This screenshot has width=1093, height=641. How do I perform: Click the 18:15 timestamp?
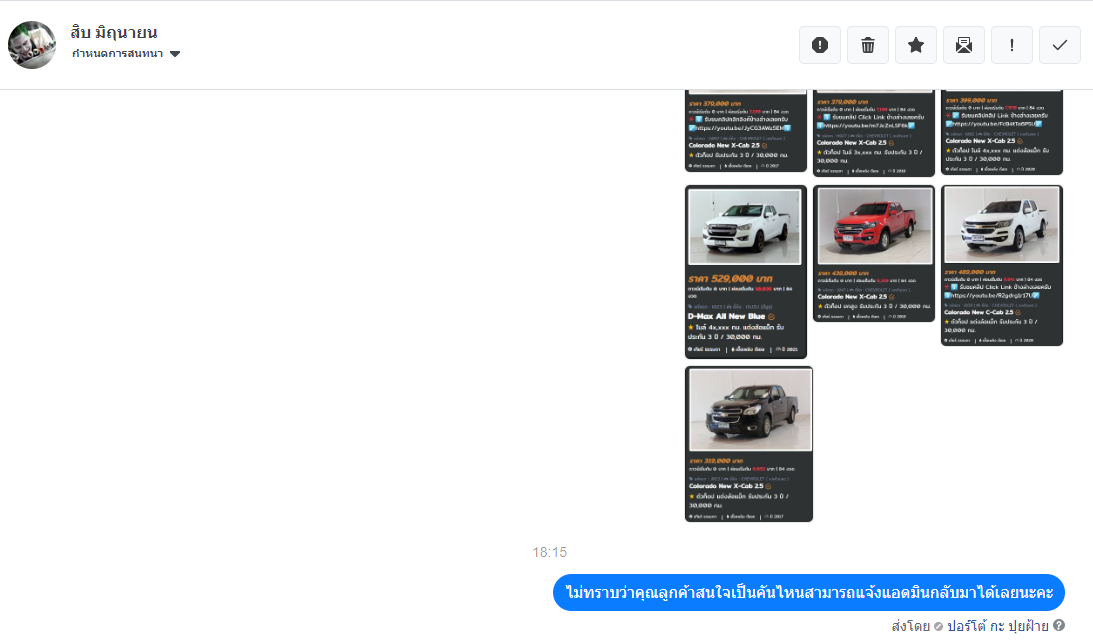pos(550,553)
